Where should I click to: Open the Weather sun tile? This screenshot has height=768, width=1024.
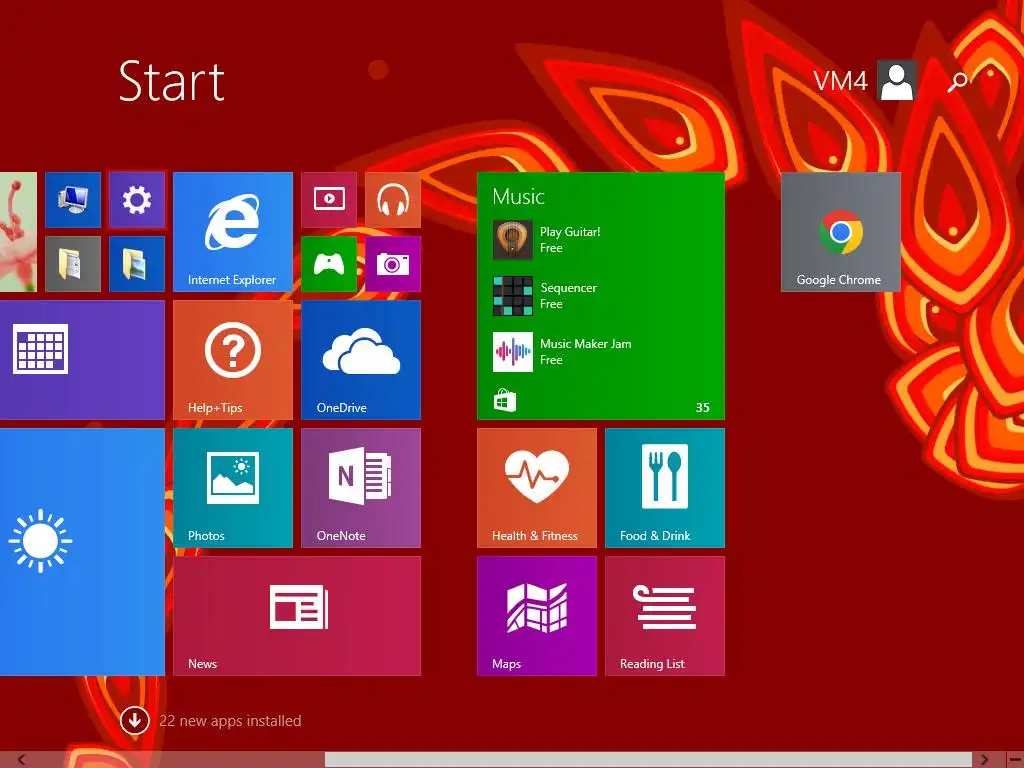tap(82, 552)
